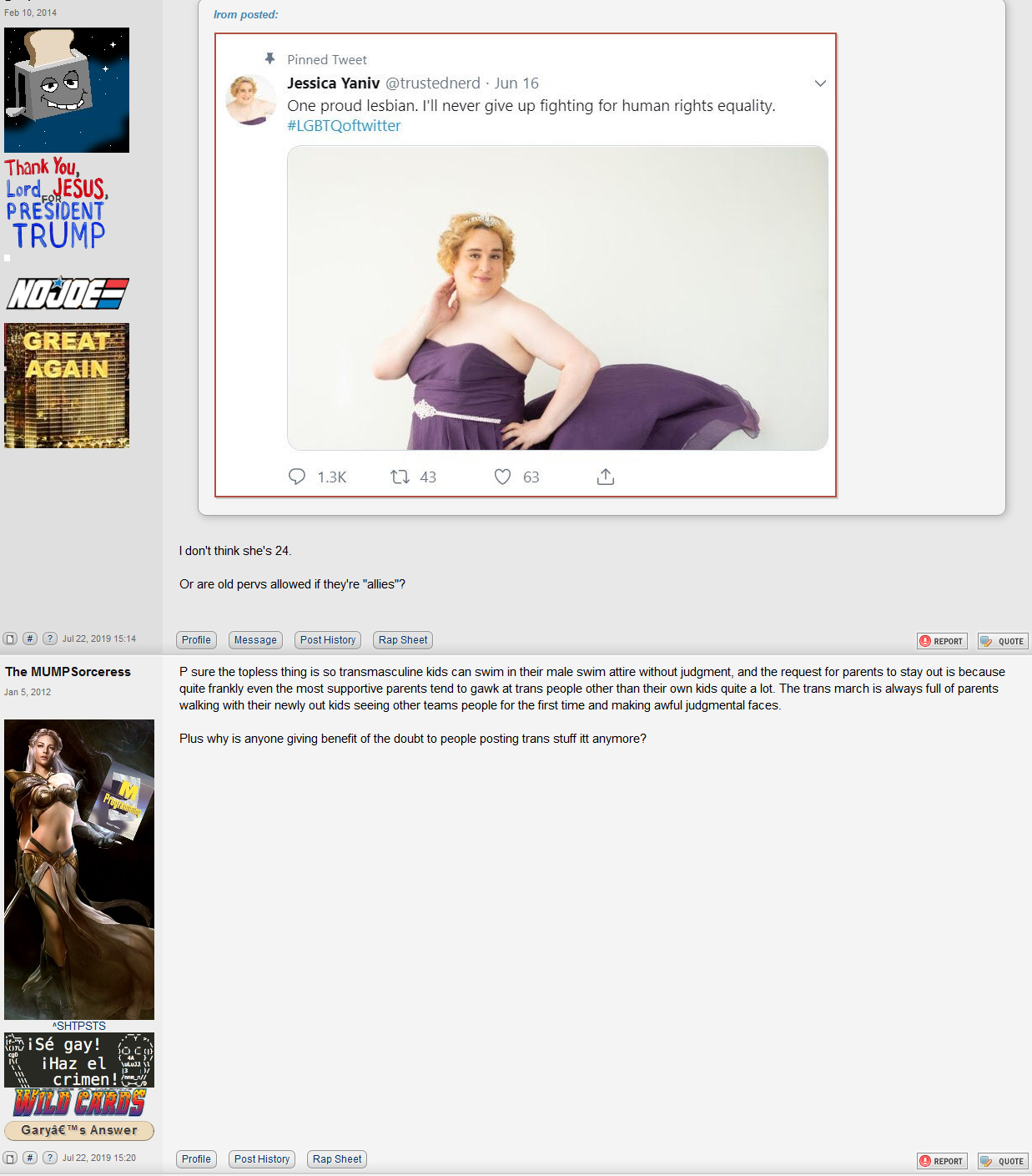Click the Thank You Lord Jesus Trump image
This screenshot has width=1032, height=1176.
[58, 204]
